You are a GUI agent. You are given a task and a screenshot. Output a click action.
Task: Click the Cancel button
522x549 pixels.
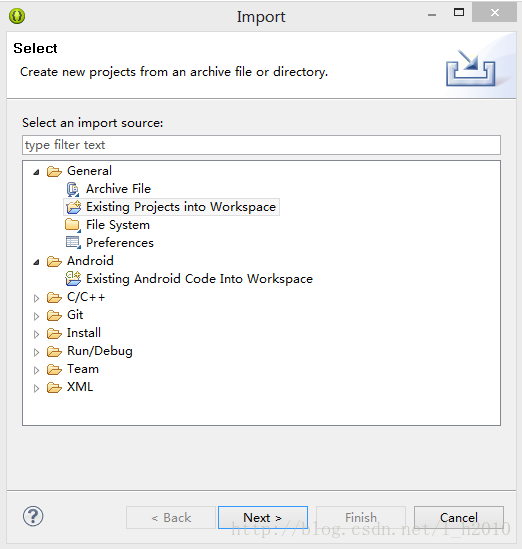[x=459, y=517]
